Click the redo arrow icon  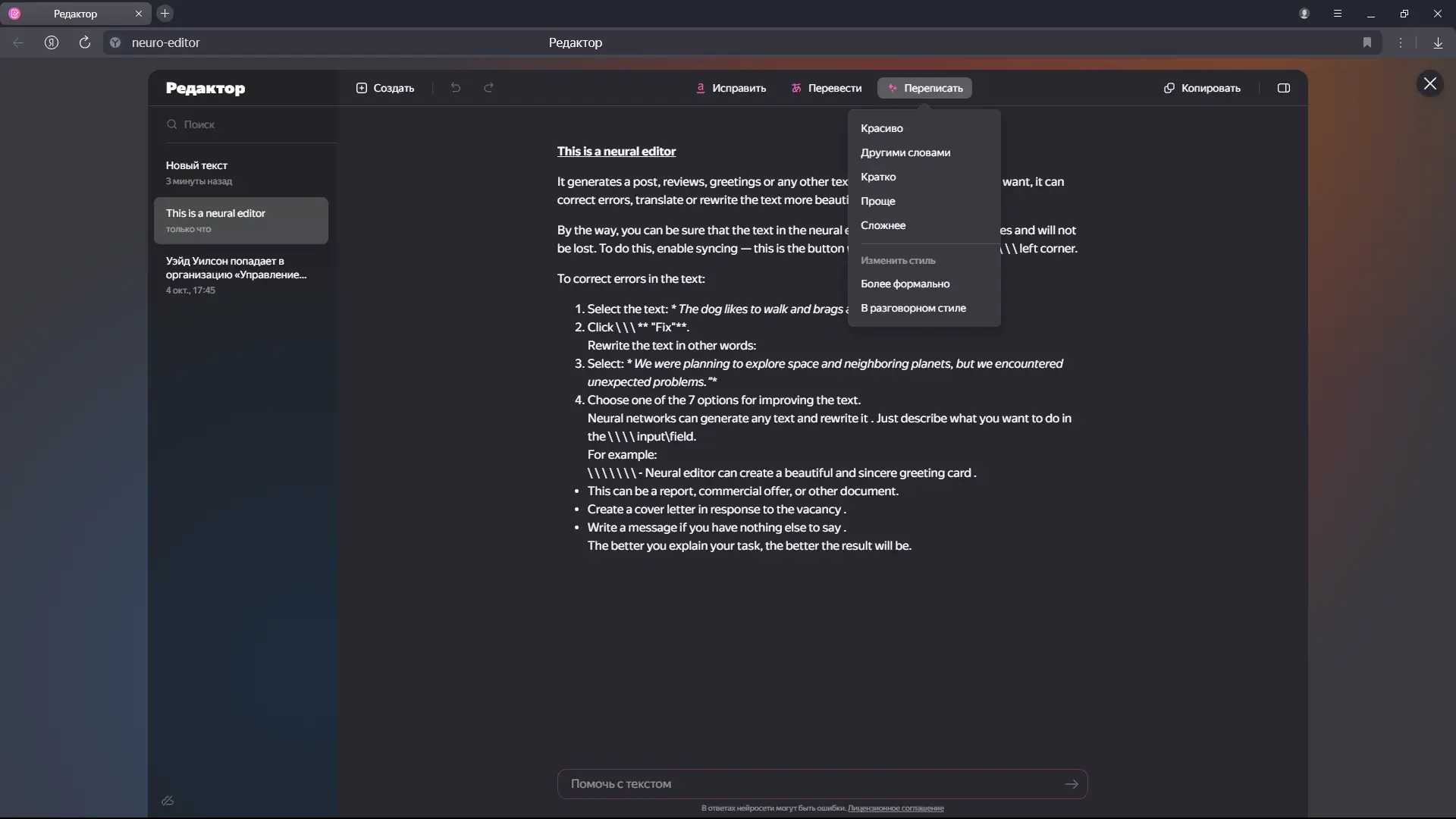[x=489, y=88]
